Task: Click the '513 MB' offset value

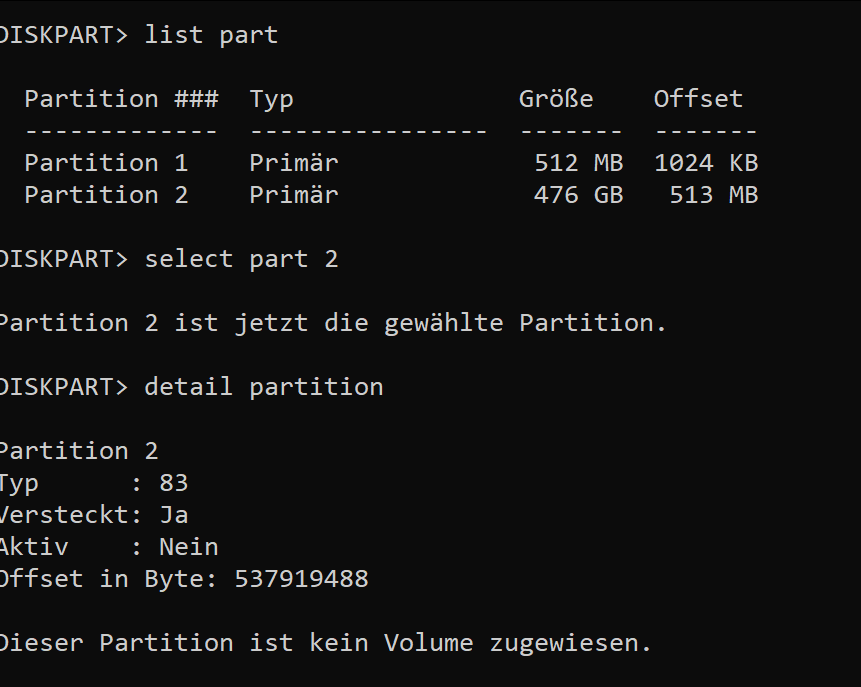Action: [x=713, y=195]
